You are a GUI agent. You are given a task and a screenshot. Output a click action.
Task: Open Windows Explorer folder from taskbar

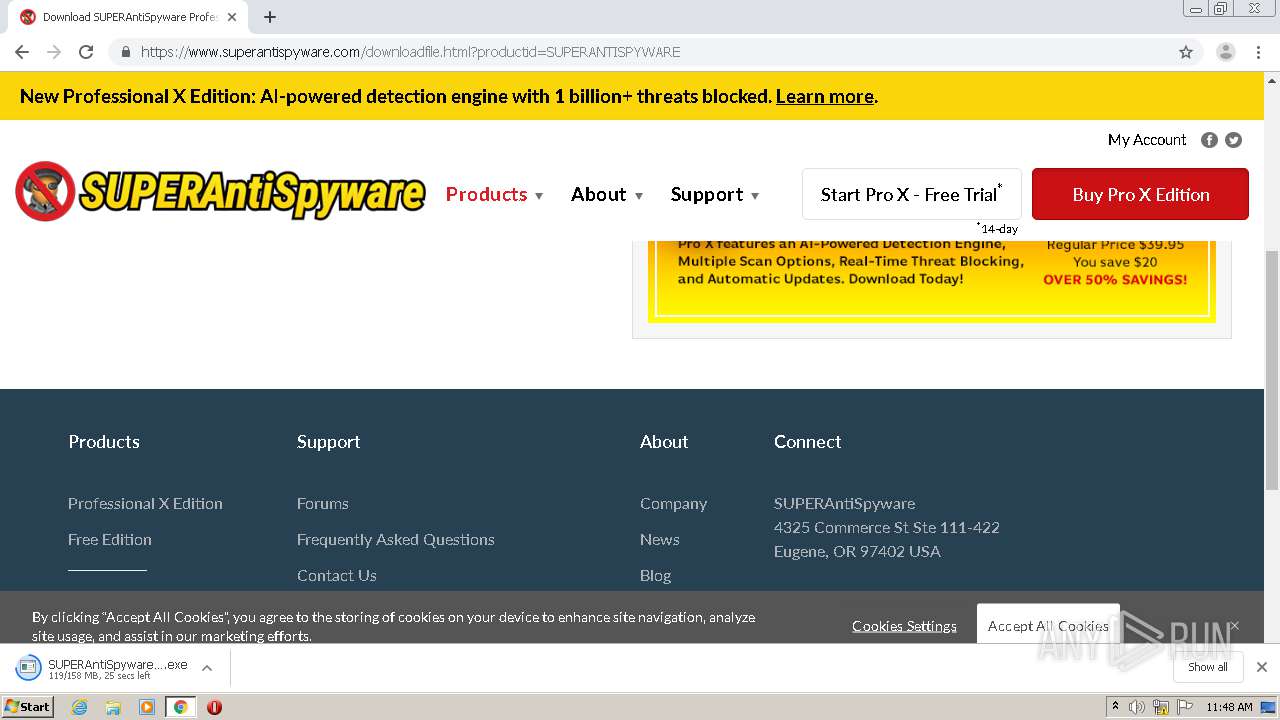(113, 707)
